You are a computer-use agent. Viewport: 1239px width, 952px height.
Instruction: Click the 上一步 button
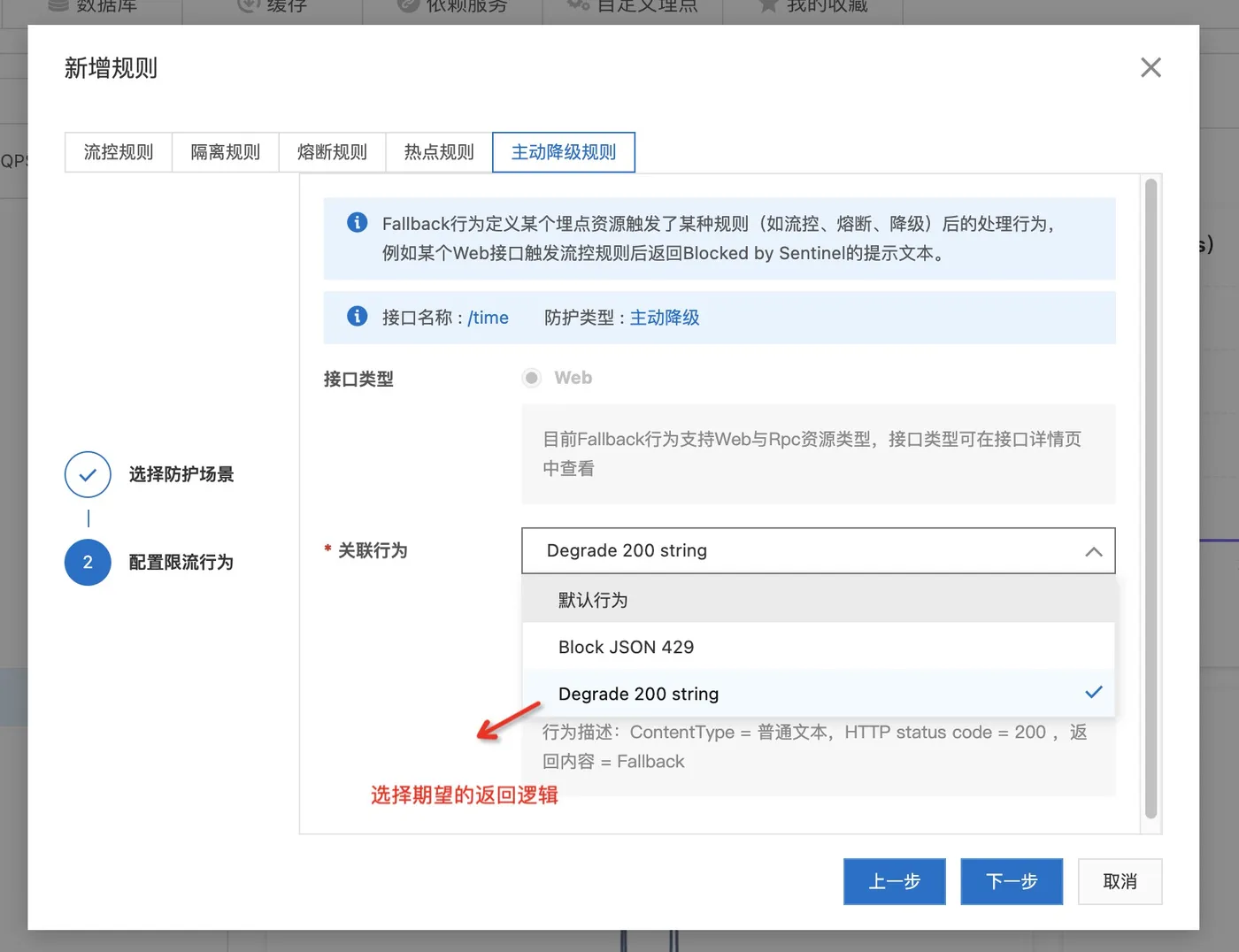click(894, 881)
